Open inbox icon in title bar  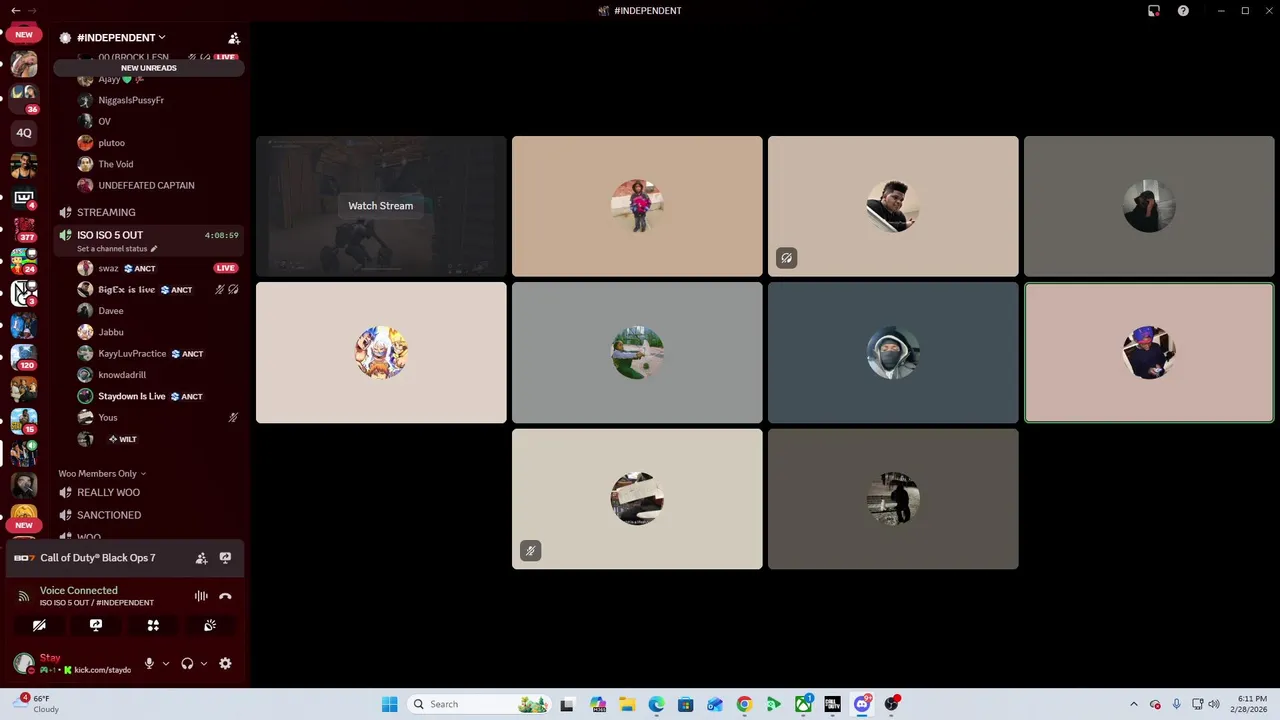point(1154,11)
